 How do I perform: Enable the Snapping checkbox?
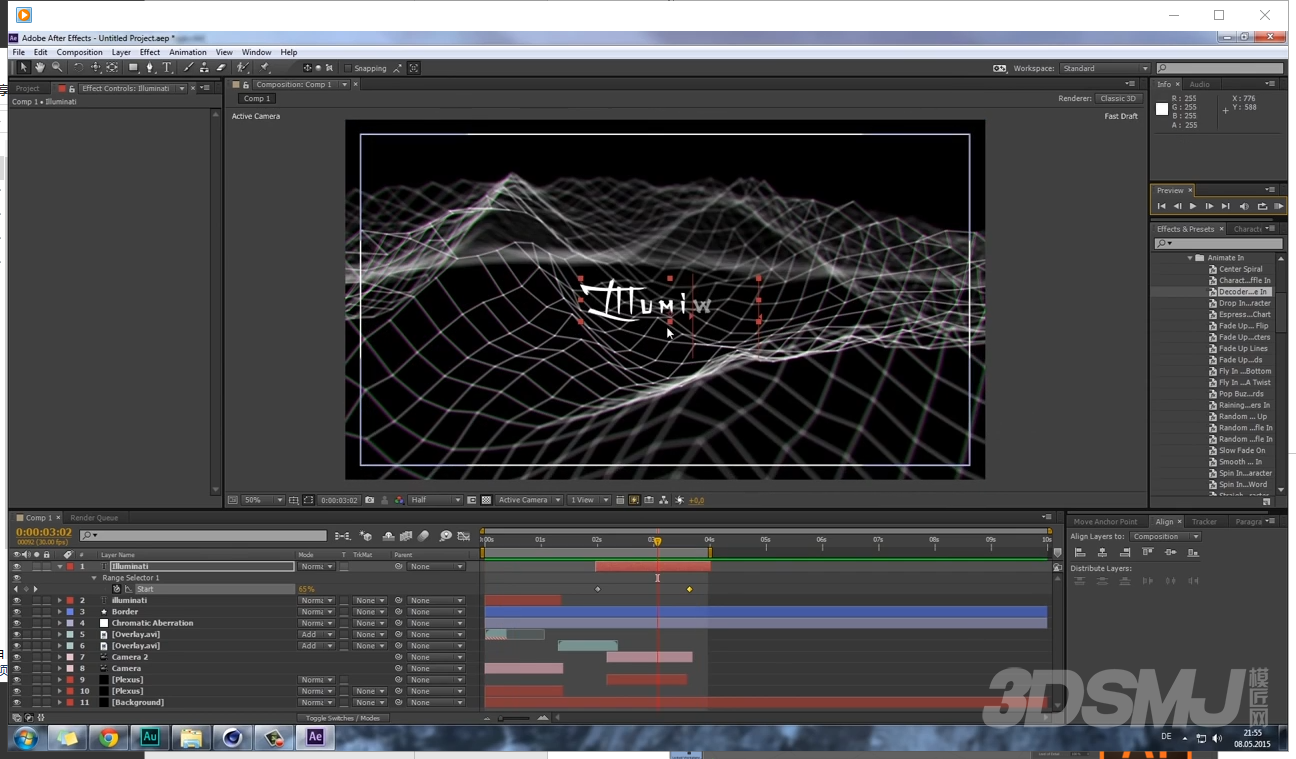pyautogui.click(x=348, y=68)
